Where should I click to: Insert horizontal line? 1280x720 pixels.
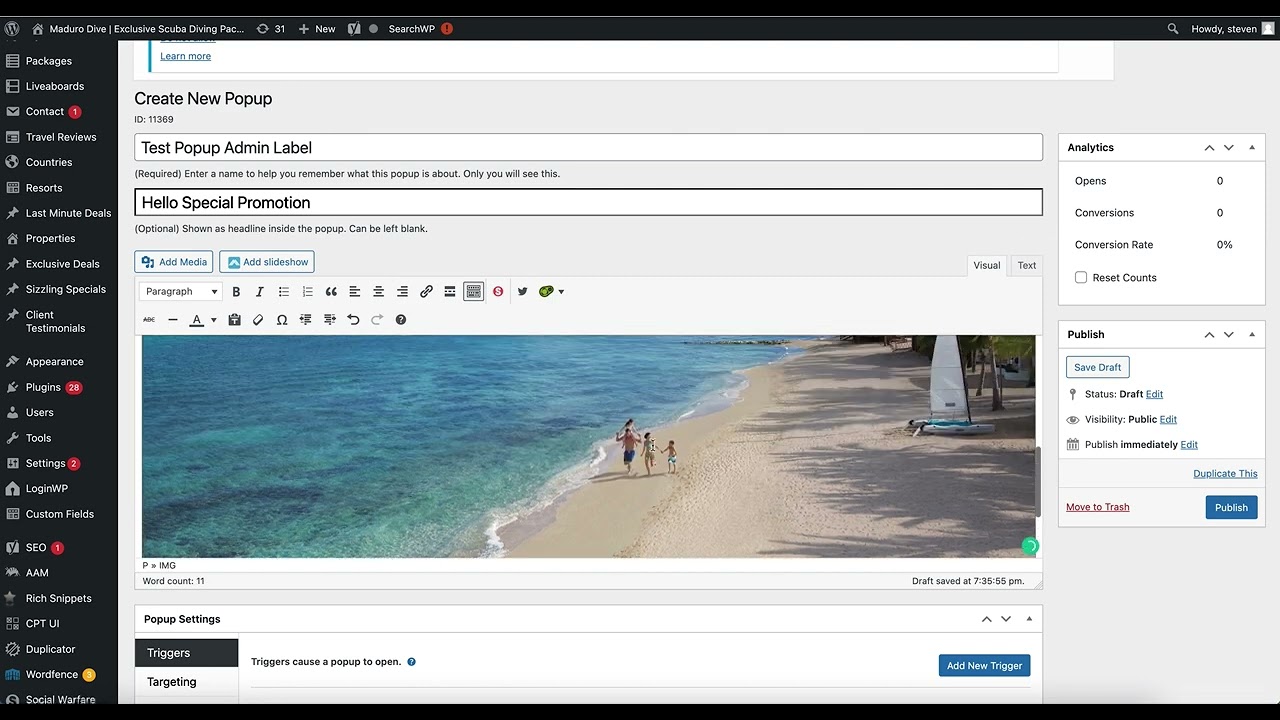173,320
